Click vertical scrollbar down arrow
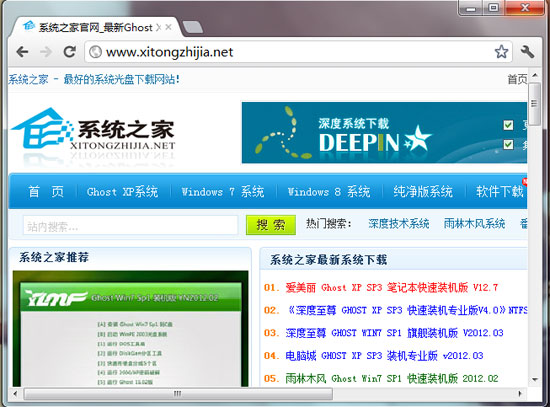Viewport: 550px width, 407px height. click(535, 379)
